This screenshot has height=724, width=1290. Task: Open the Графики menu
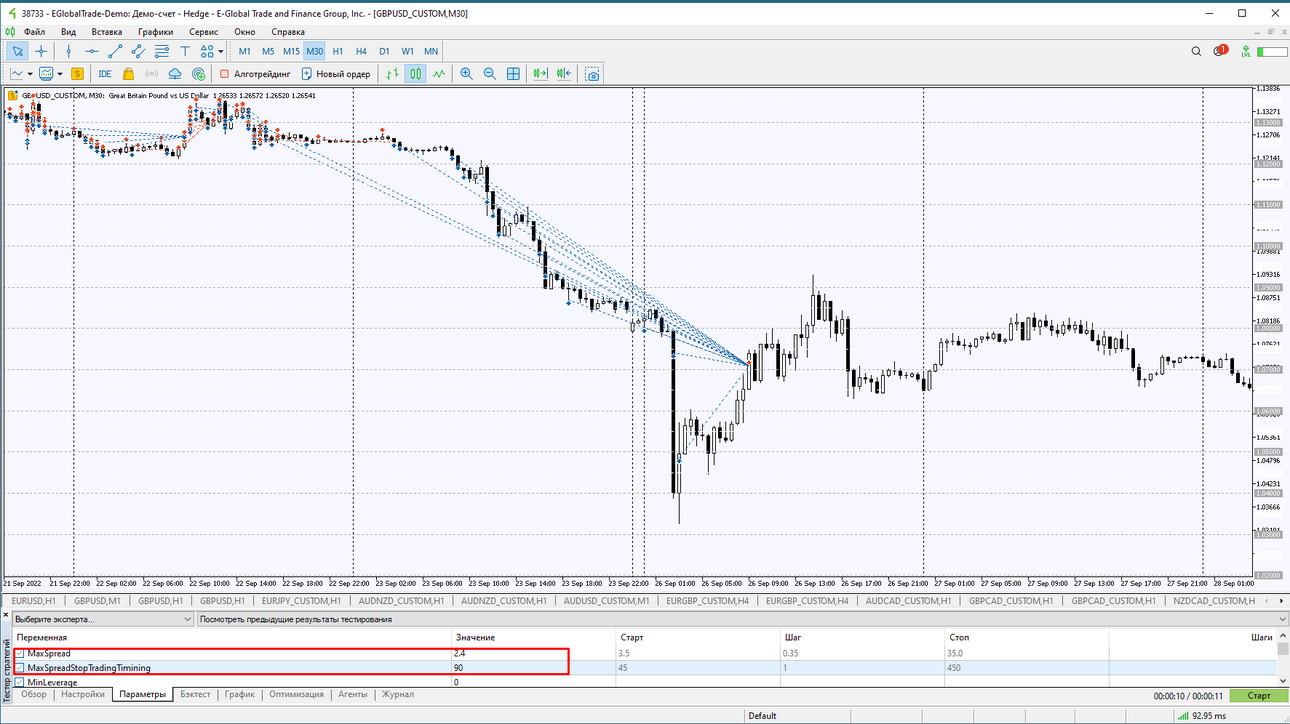click(x=156, y=32)
